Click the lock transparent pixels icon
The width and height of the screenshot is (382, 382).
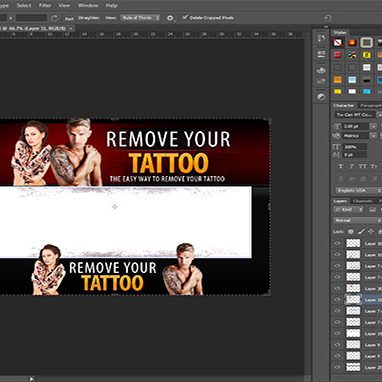point(351,231)
